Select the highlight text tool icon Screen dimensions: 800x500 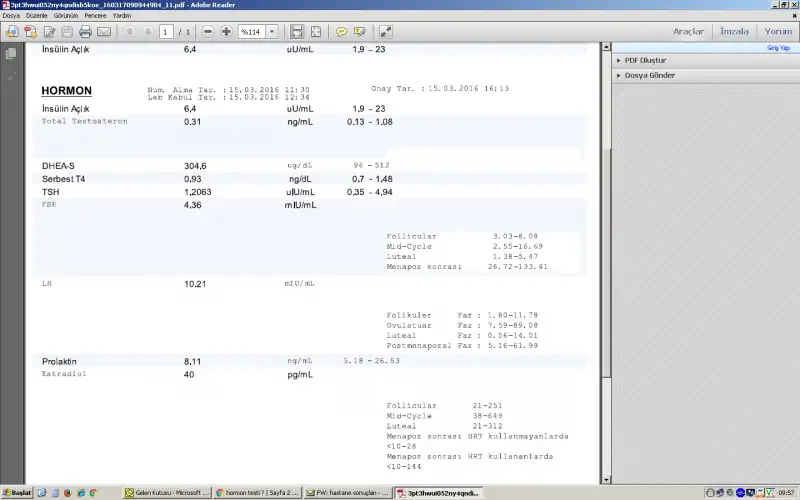click(360, 32)
